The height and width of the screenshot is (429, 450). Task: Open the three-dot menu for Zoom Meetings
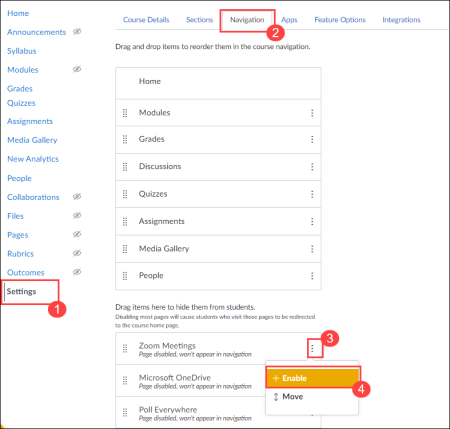tap(312, 349)
